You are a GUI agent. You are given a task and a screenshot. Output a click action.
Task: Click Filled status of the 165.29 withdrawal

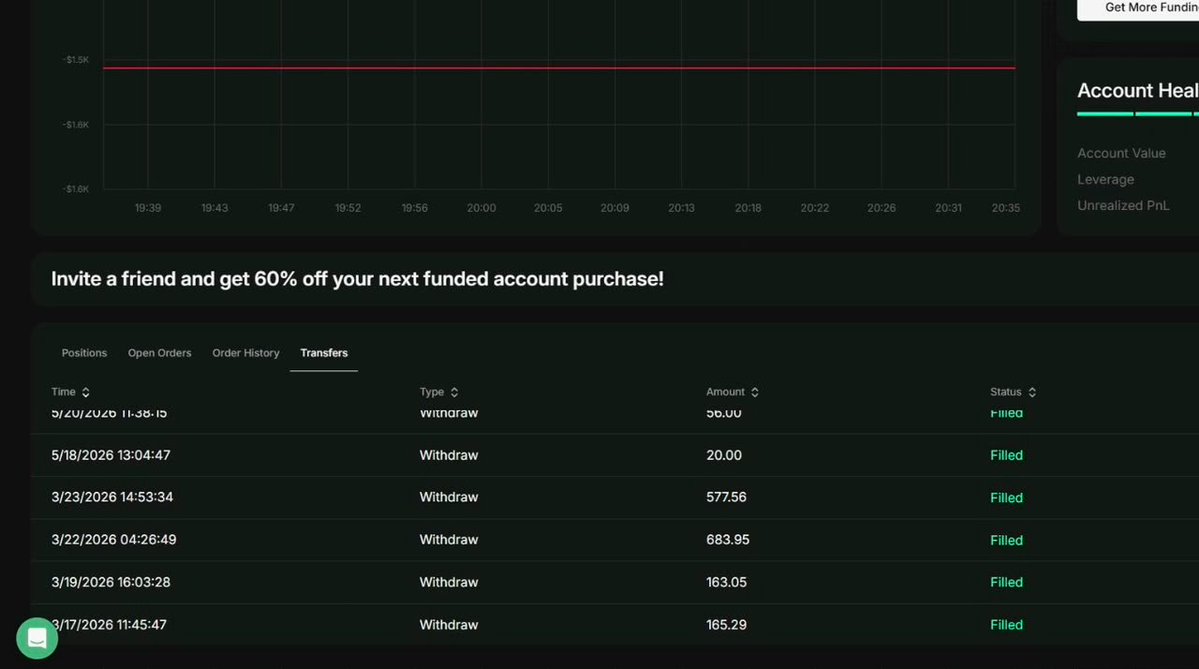tap(1006, 625)
